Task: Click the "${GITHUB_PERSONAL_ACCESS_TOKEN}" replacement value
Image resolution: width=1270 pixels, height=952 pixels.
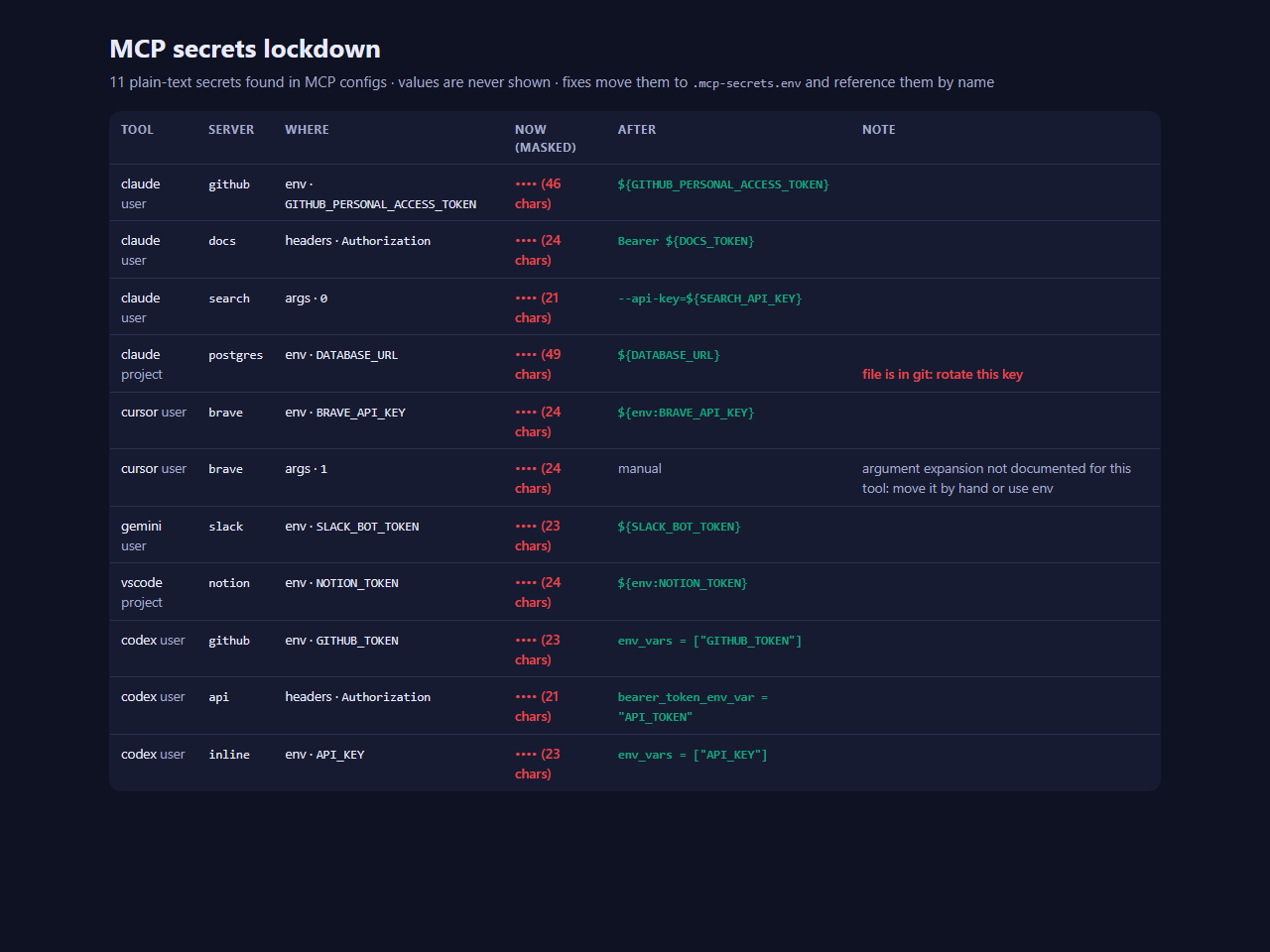Action: click(x=723, y=184)
